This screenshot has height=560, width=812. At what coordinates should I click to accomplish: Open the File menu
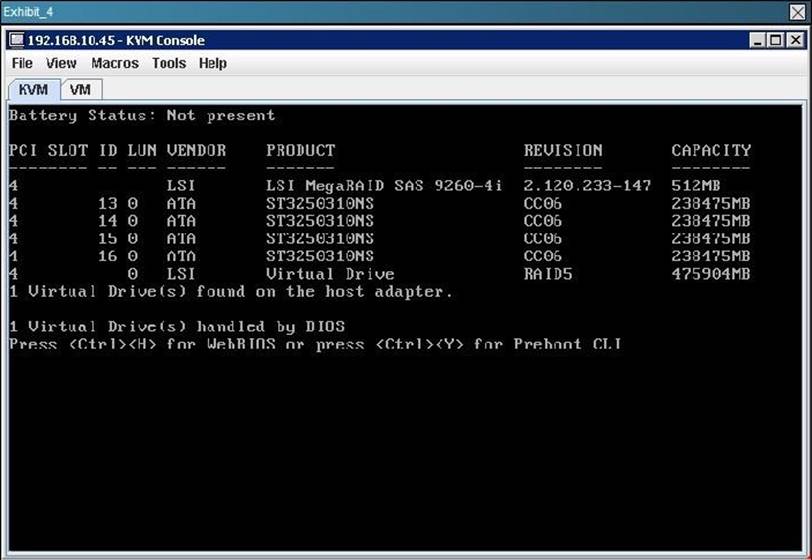pos(22,63)
